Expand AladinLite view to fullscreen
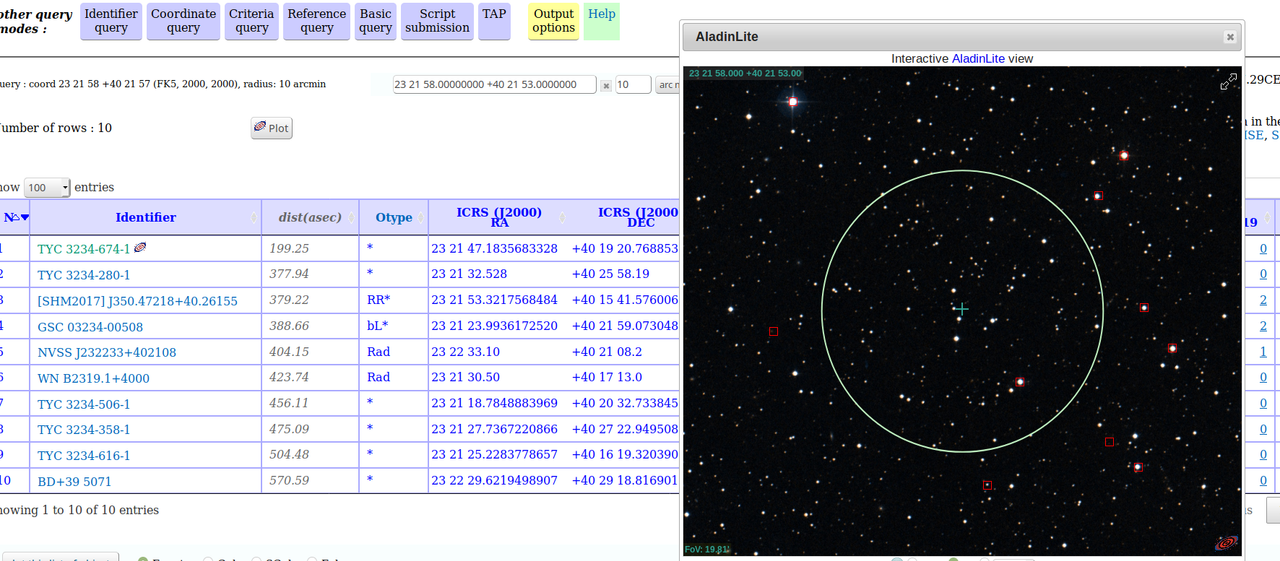 (x=1229, y=81)
